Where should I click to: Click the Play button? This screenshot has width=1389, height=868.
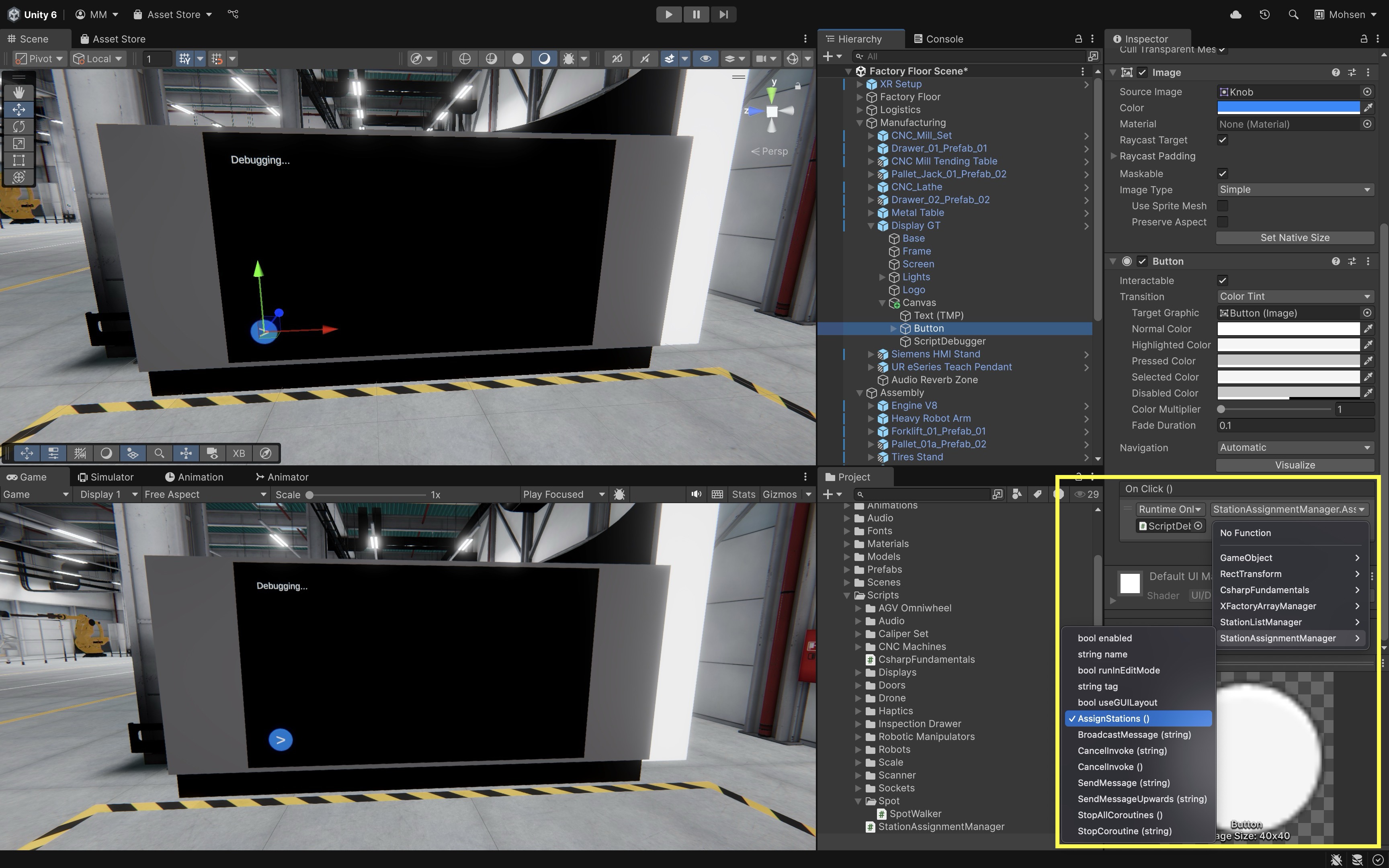(669, 14)
